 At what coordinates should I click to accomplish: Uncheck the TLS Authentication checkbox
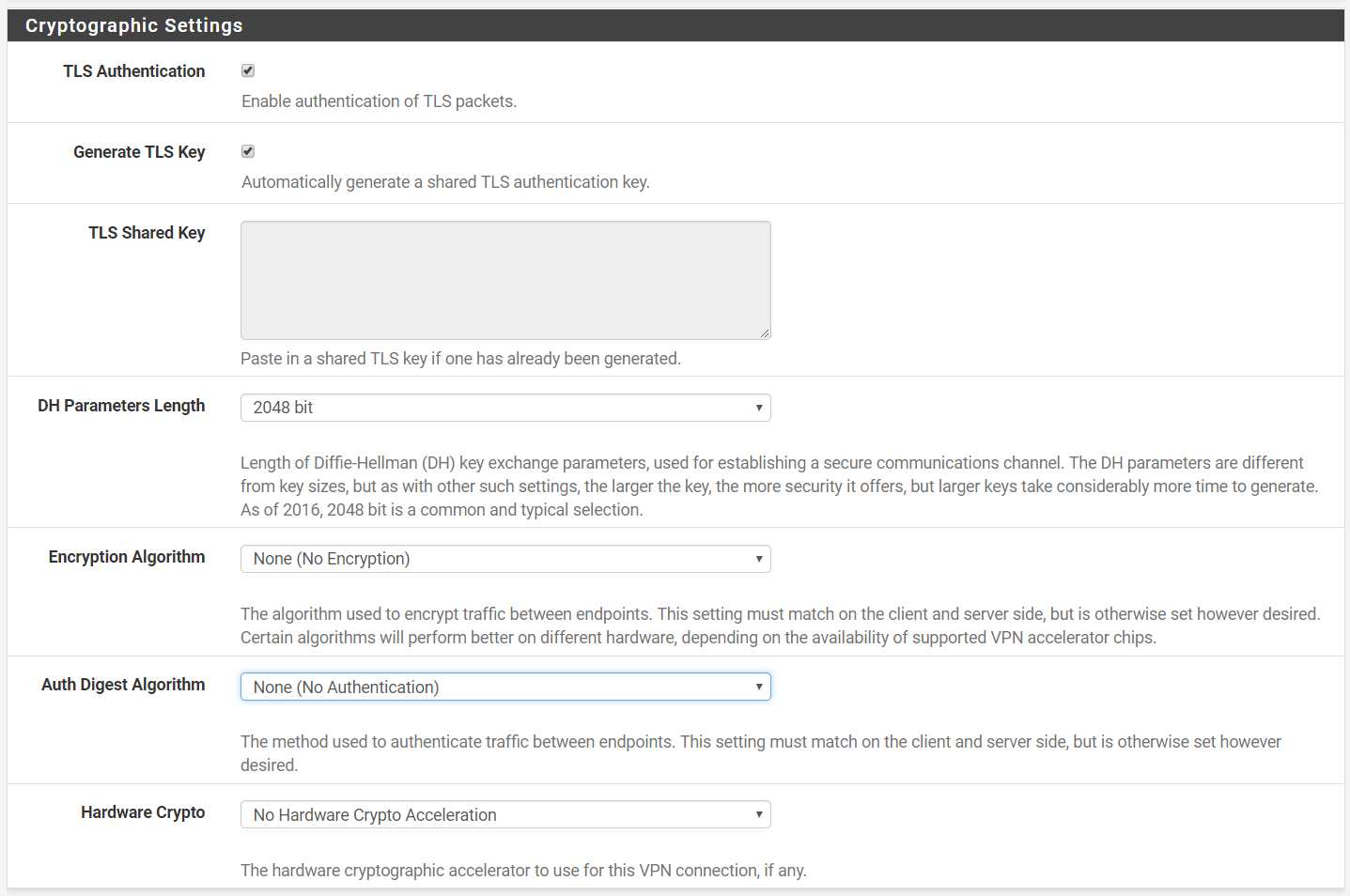tap(248, 70)
